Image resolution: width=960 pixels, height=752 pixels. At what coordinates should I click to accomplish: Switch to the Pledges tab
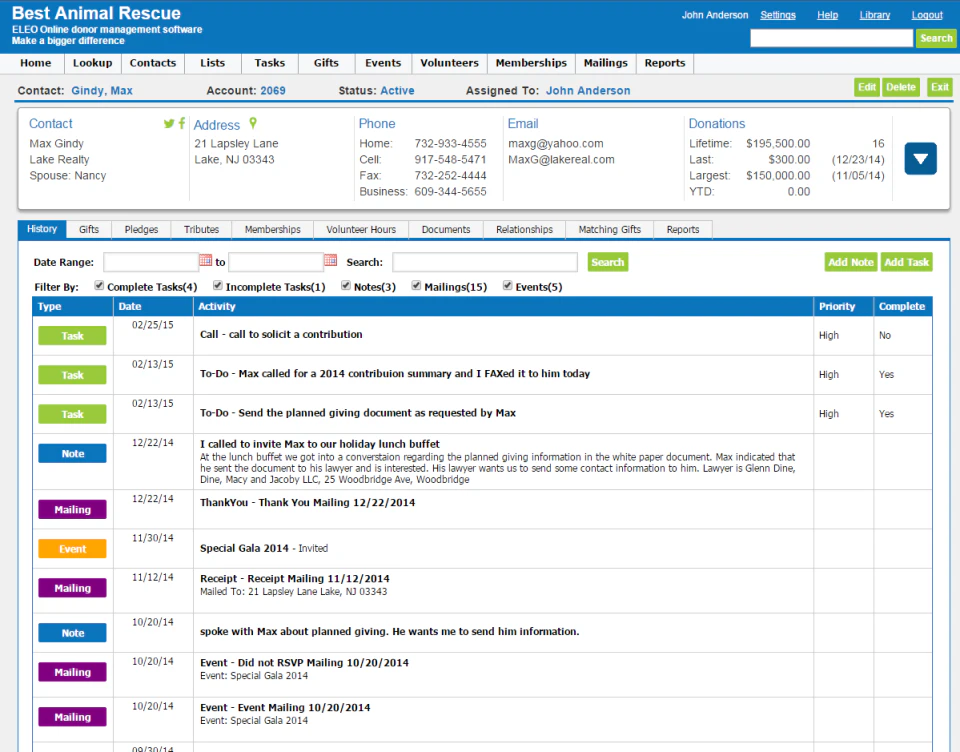point(140,229)
